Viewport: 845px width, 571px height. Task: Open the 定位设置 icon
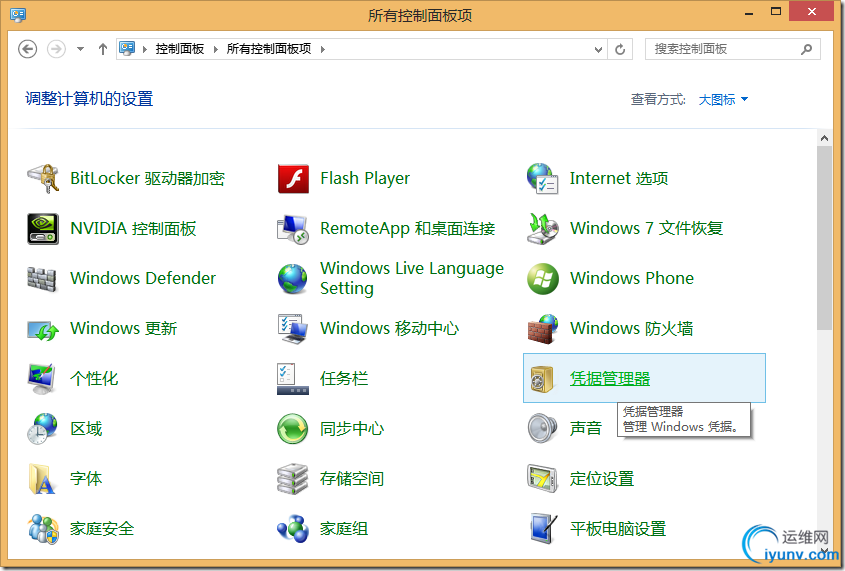[542, 479]
